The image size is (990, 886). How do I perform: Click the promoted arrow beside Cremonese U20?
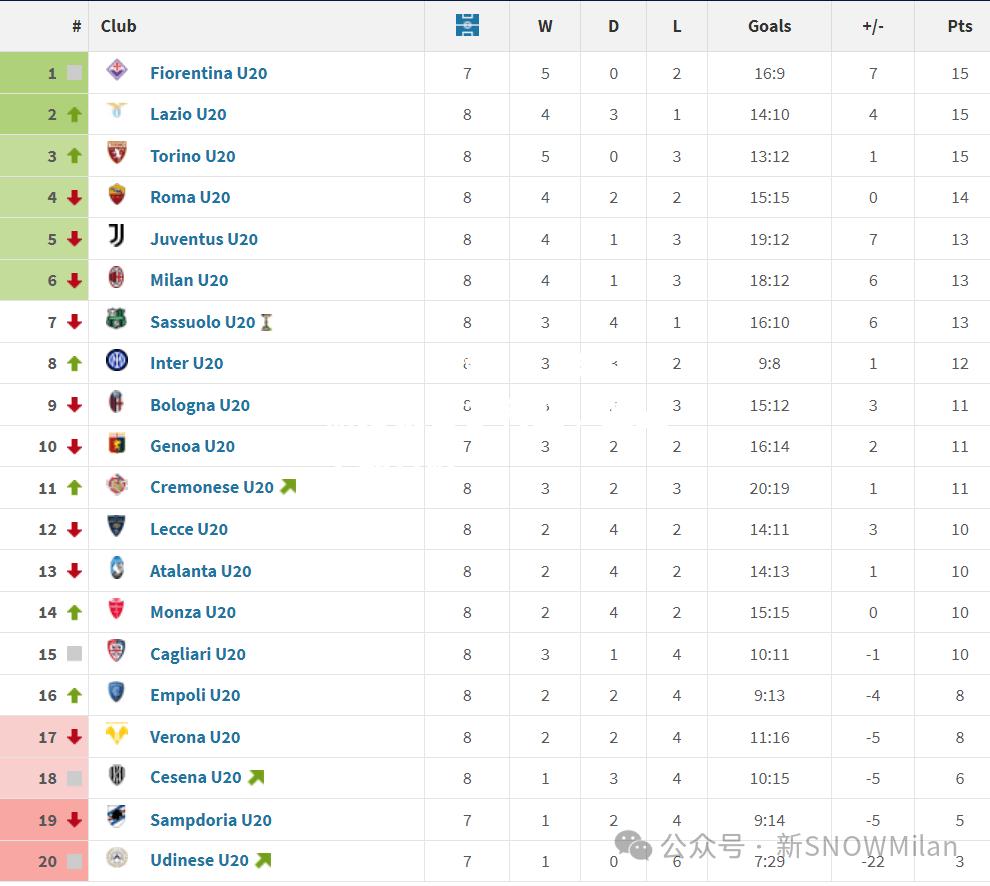pos(289,486)
